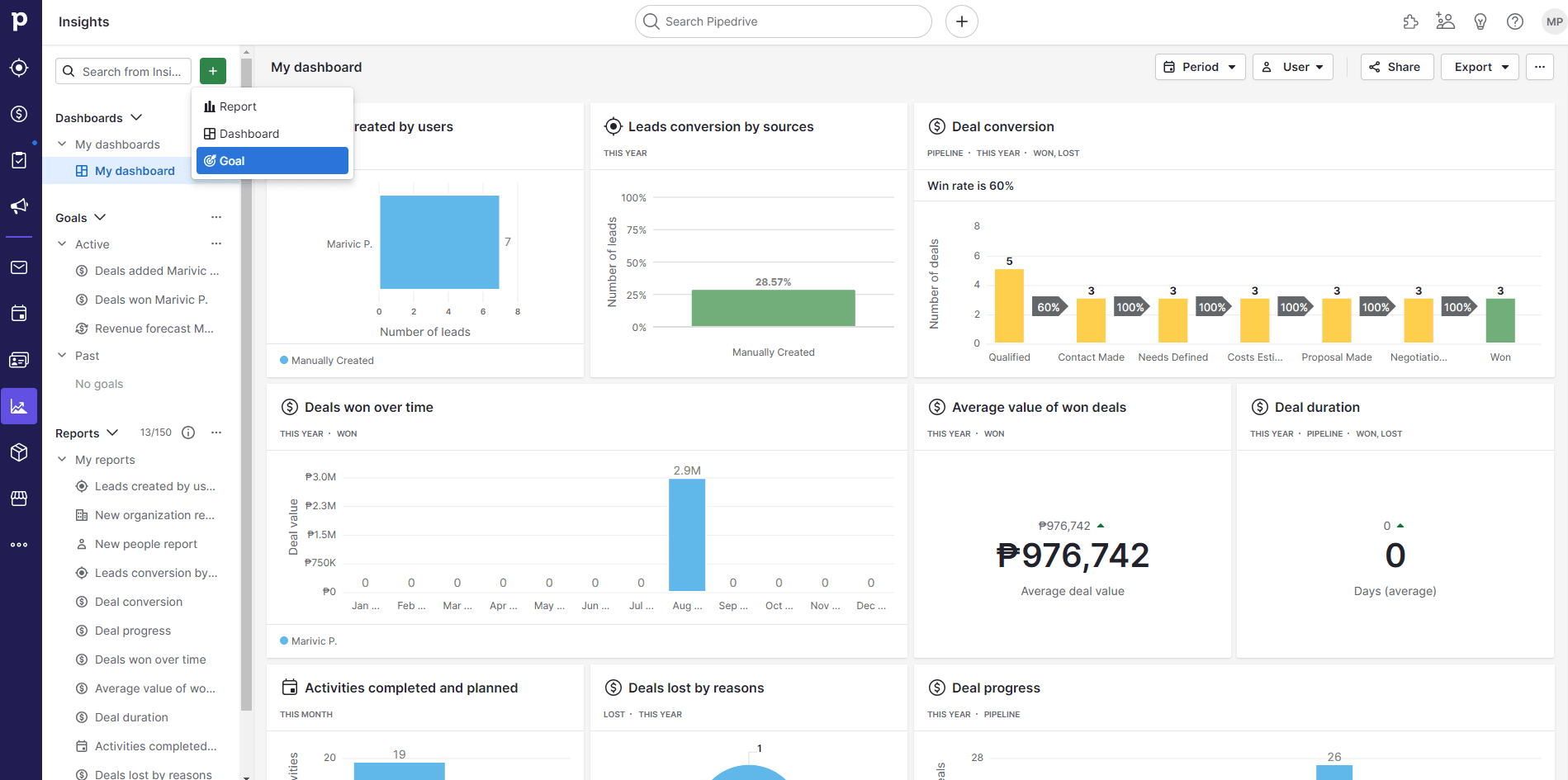Screen dimensions: 1568x780
Task: Collapse the Dashboards section
Action: click(x=136, y=118)
